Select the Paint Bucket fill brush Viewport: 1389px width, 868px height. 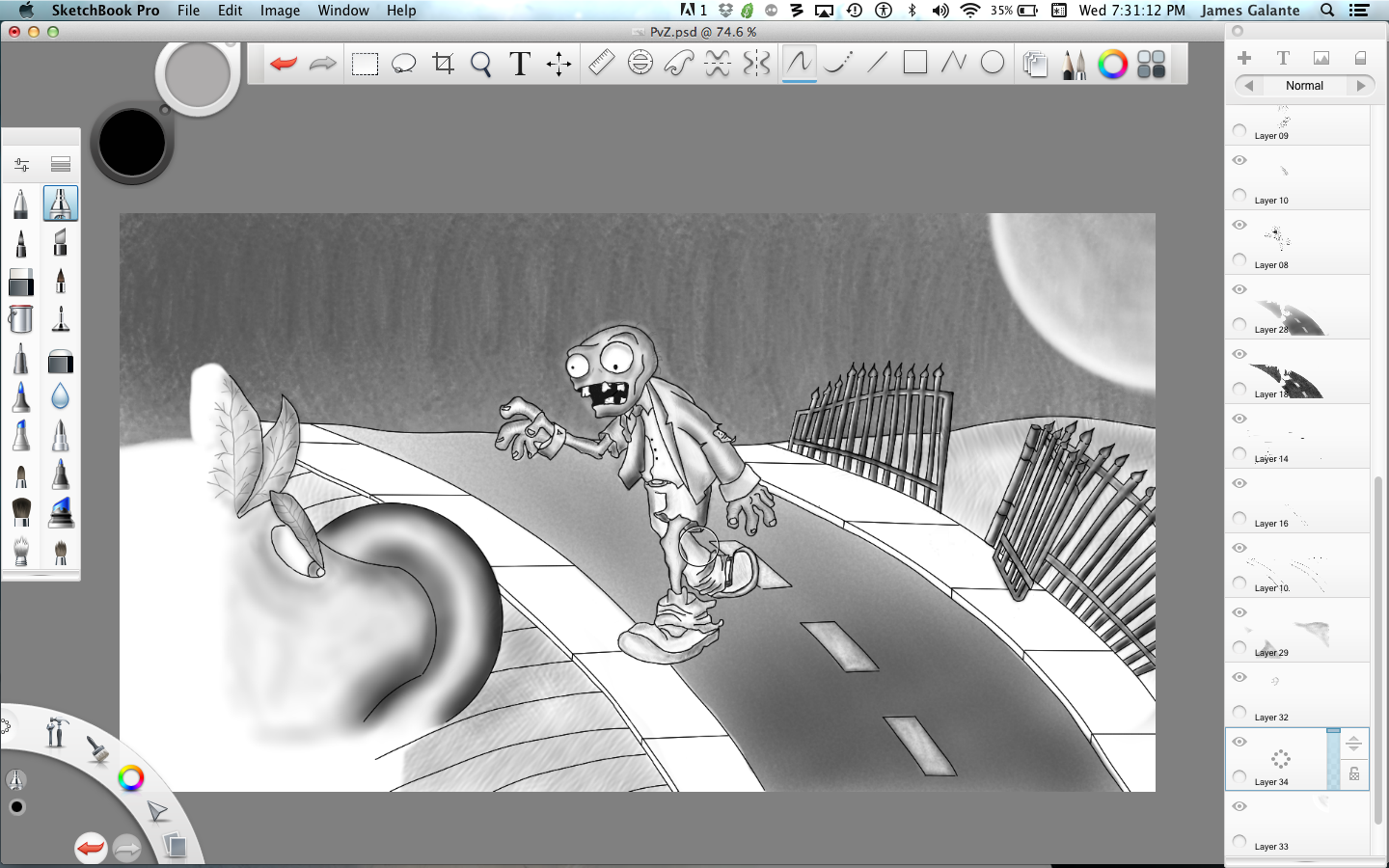[20, 318]
